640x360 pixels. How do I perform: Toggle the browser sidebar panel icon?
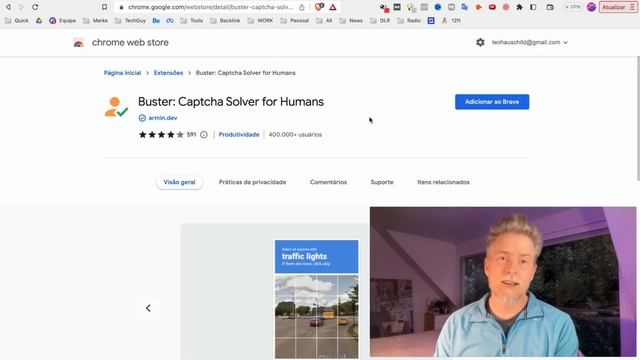533,7
